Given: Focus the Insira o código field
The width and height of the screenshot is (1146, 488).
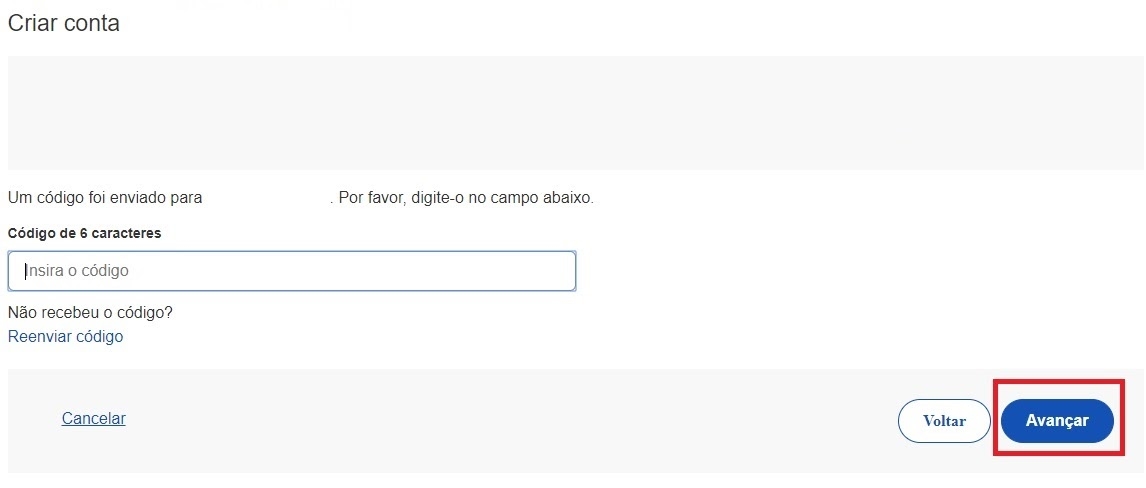Looking at the screenshot, I should (292, 271).
